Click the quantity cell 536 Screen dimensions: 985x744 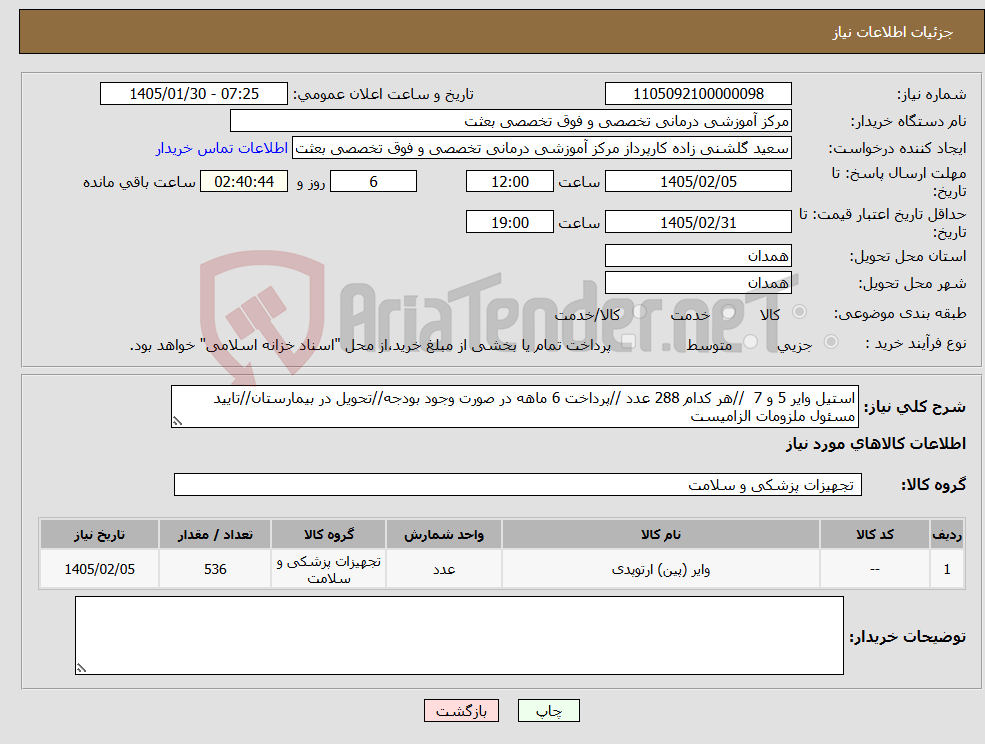click(x=215, y=569)
